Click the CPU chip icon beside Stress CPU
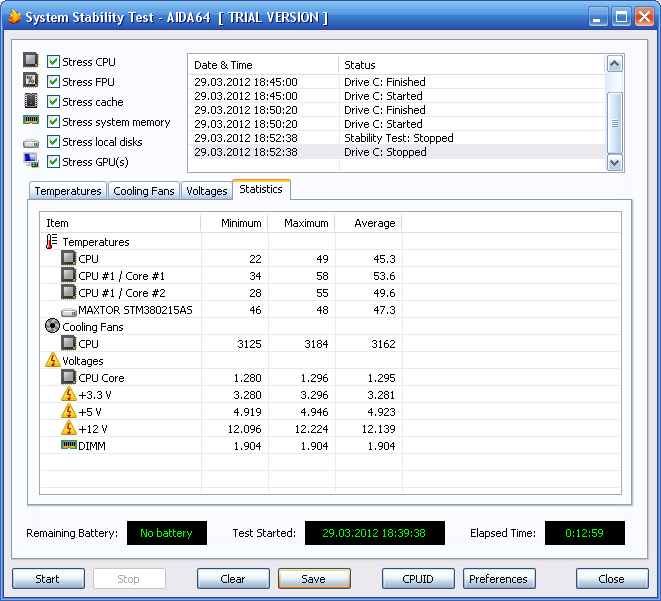This screenshot has height=601, width=661. pyautogui.click(x=30, y=60)
